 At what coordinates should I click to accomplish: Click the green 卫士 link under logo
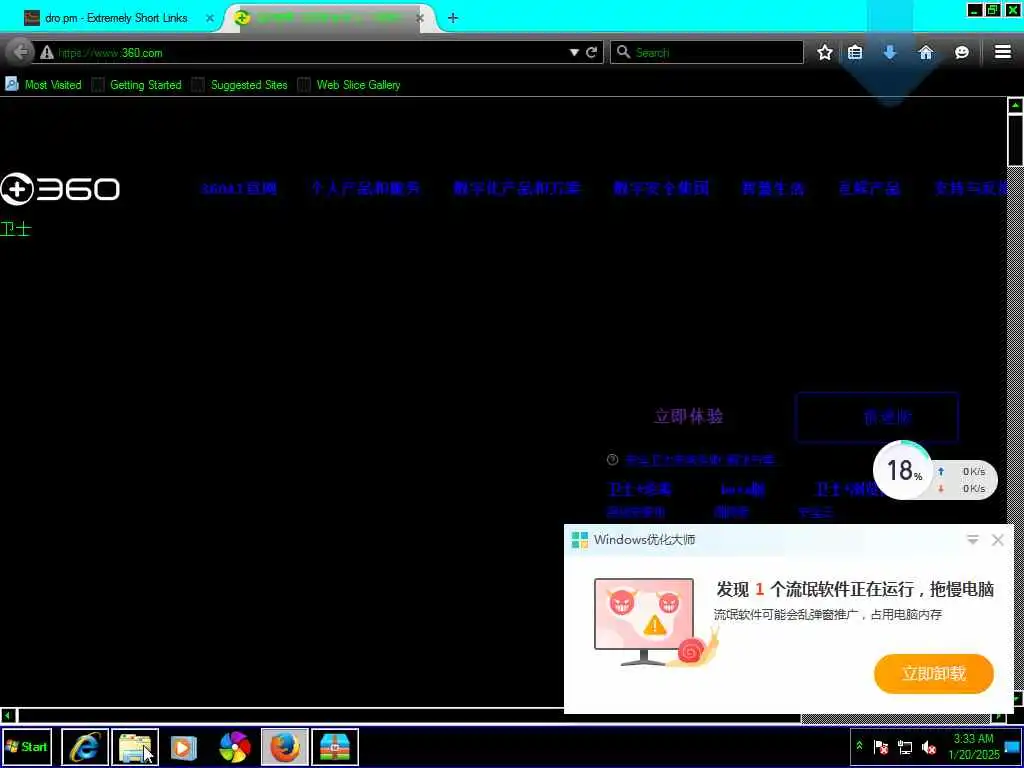(15, 229)
